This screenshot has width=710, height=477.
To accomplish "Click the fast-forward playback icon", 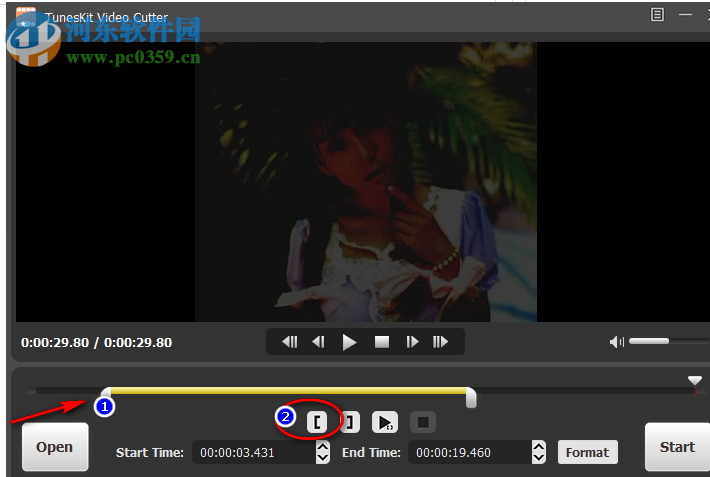I will click(440, 342).
